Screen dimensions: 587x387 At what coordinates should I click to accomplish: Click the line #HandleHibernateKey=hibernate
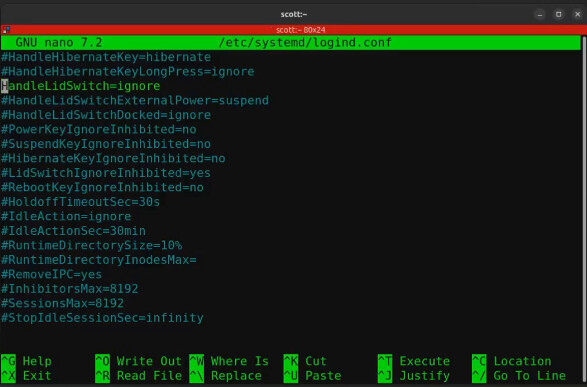pos(106,57)
